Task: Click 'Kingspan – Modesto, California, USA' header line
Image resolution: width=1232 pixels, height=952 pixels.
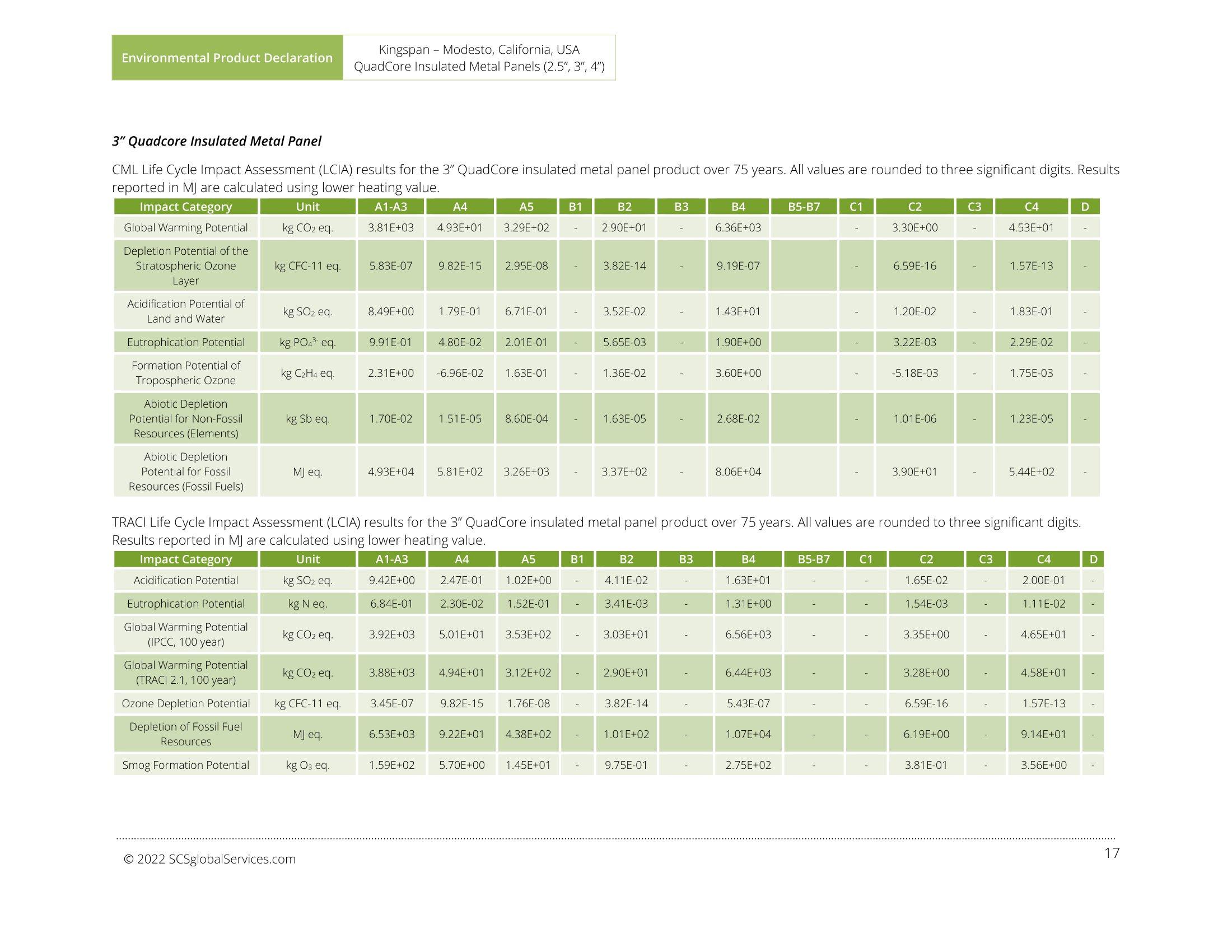Action: point(479,50)
